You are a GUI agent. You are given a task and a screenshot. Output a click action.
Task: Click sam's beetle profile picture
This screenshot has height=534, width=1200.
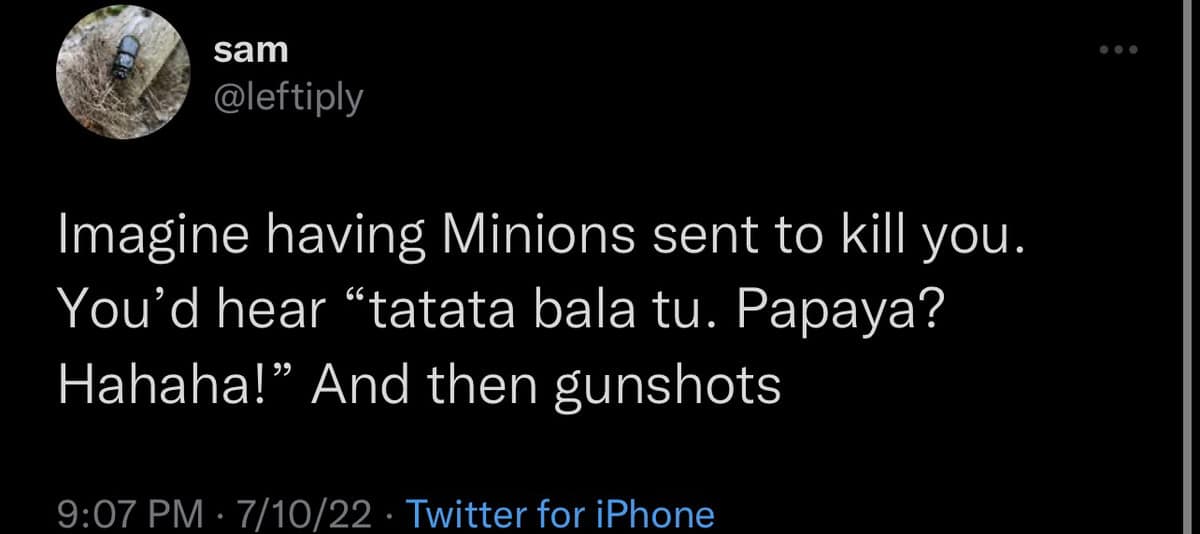122,74
